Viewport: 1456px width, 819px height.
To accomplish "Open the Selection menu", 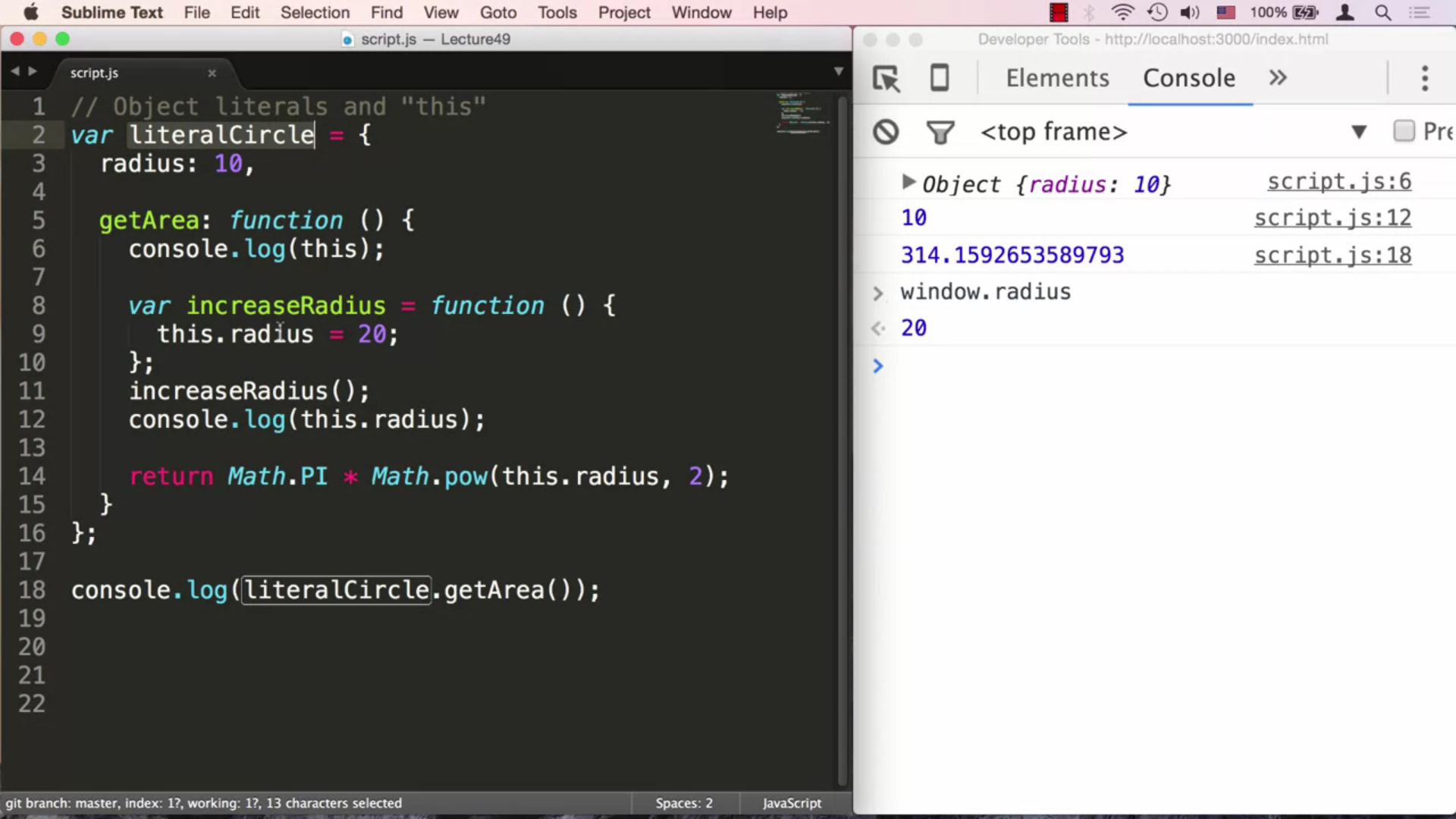I will coord(315,13).
